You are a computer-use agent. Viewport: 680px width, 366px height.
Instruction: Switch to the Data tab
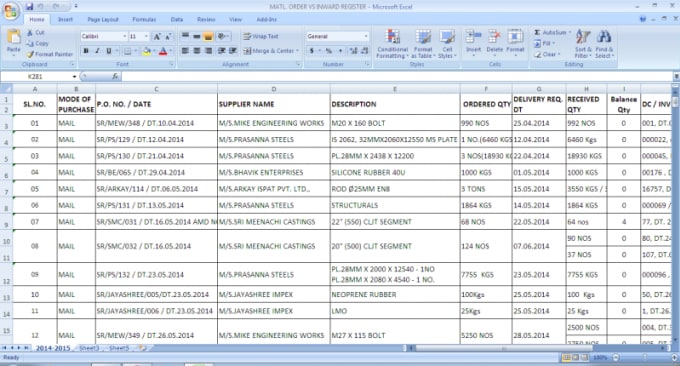[177, 20]
